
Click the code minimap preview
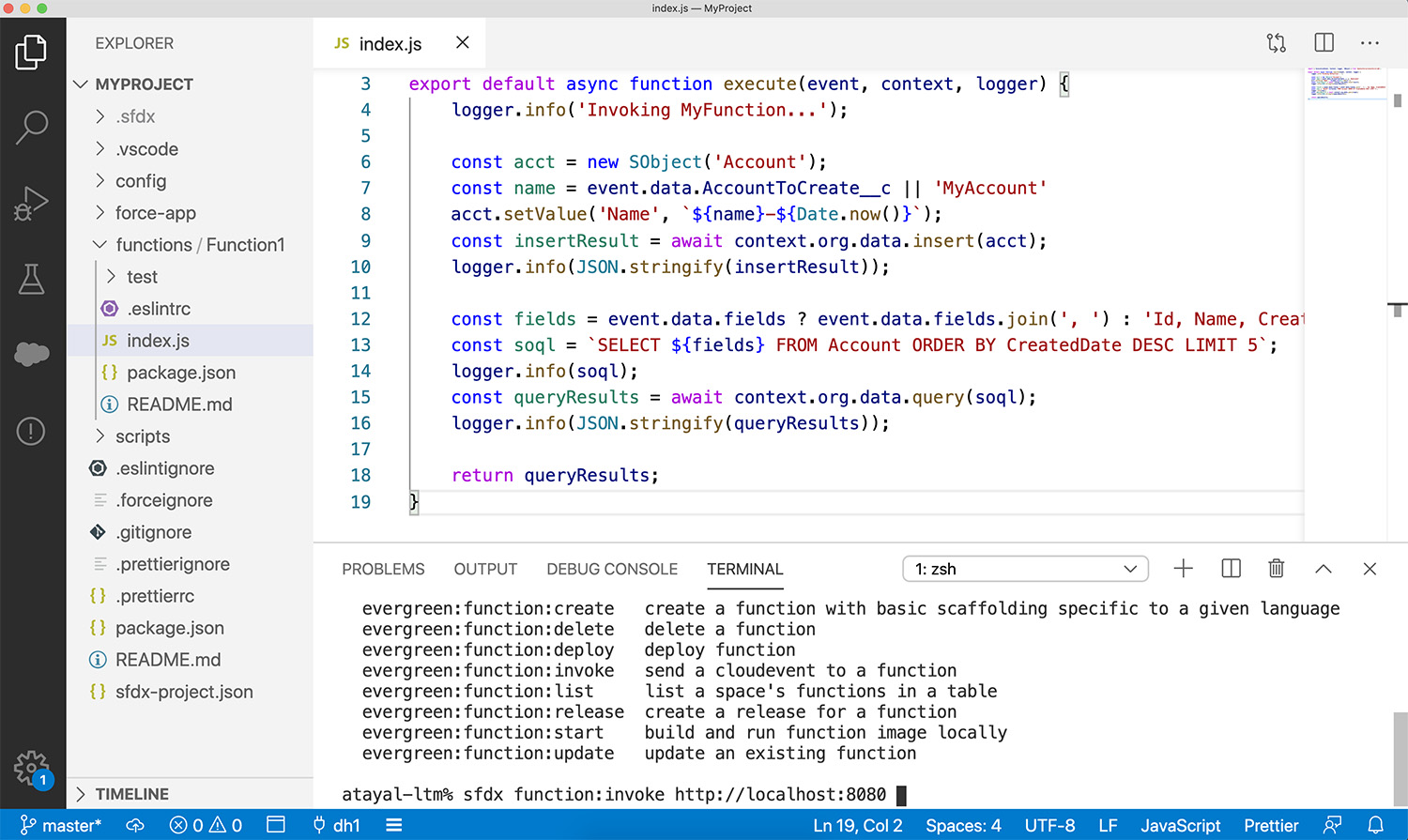(1345, 83)
